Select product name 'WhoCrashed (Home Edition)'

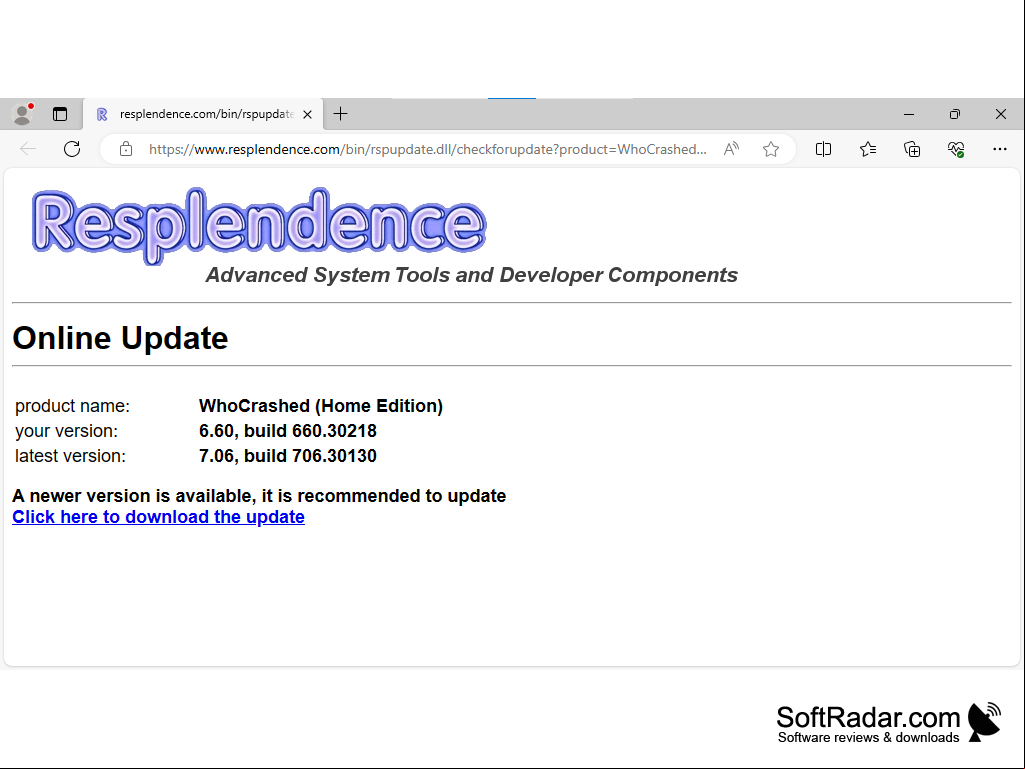[321, 406]
